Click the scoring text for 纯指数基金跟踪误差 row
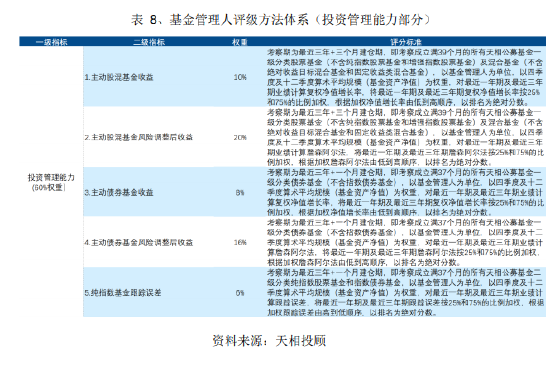 pos(405,293)
